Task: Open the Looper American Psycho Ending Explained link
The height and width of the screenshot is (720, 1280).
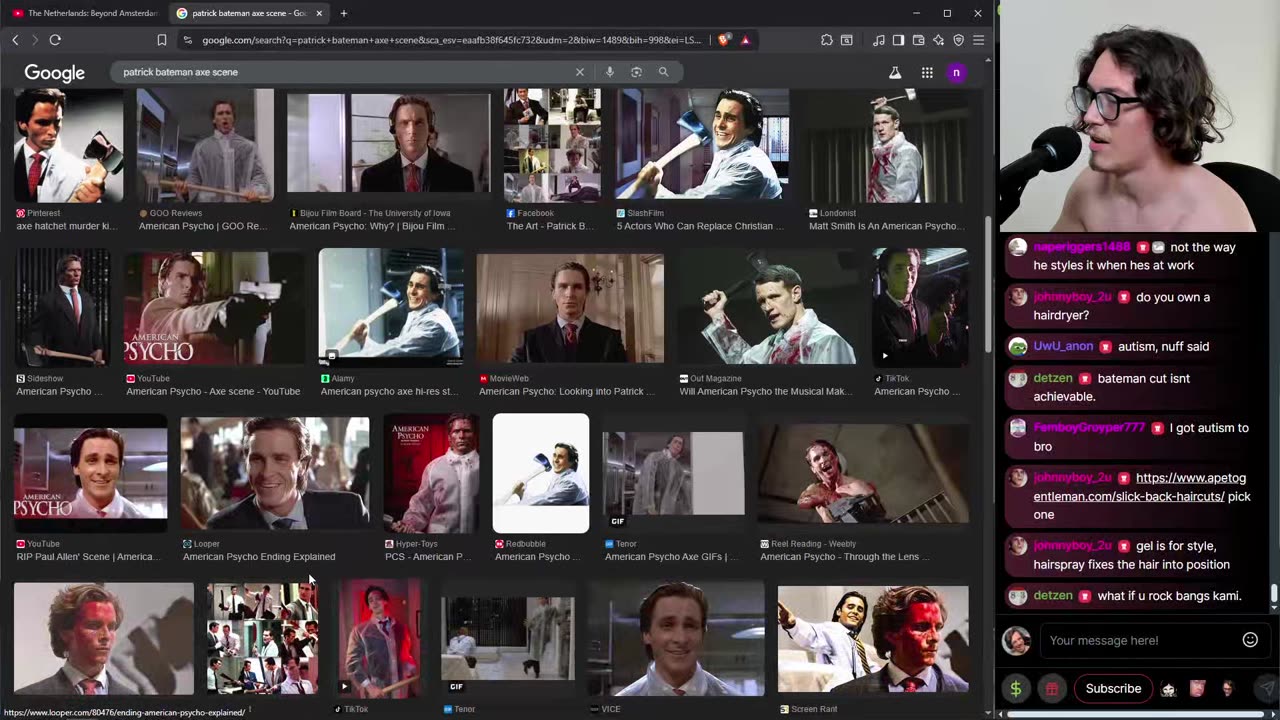Action: 259,557
